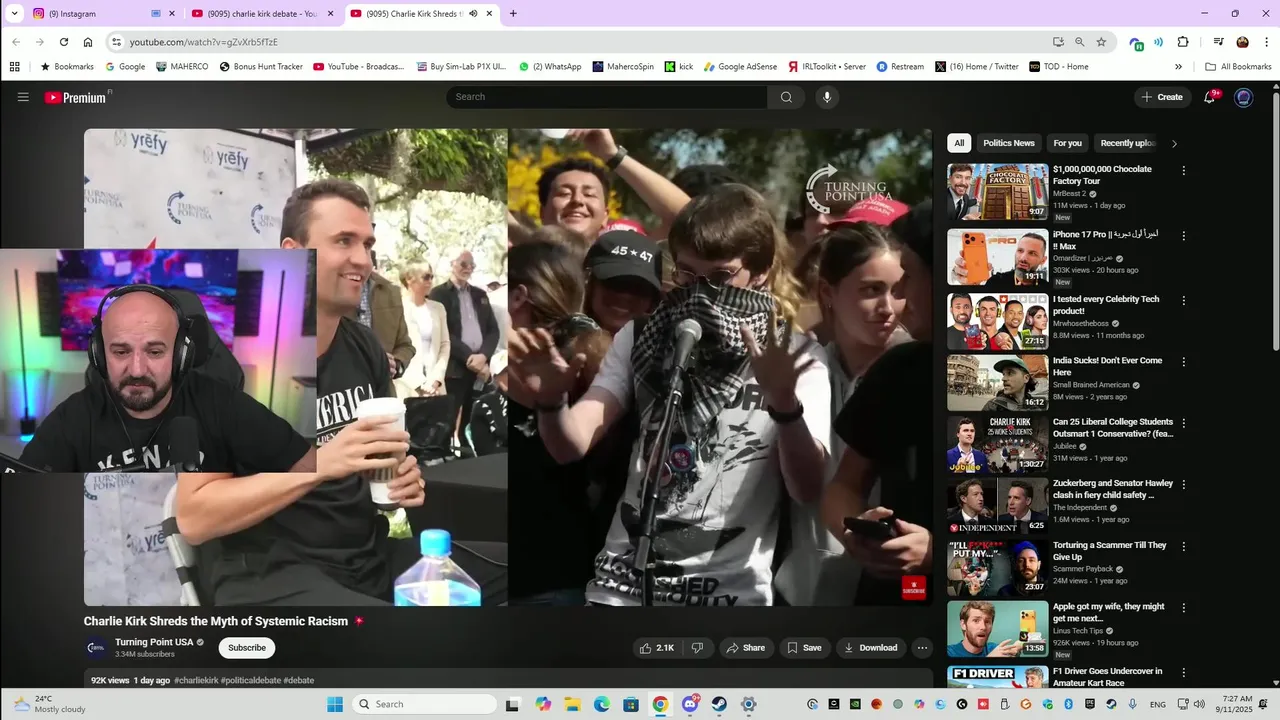Select the Recently uploaded filter chip
Image resolution: width=1280 pixels, height=720 pixels.
[x=1127, y=143]
